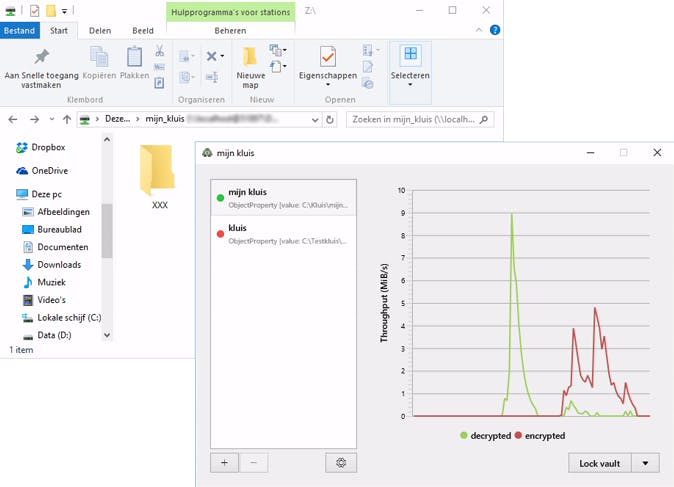Select the mijn kluis vault entry
The image size is (674, 487).
coord(284,198)
